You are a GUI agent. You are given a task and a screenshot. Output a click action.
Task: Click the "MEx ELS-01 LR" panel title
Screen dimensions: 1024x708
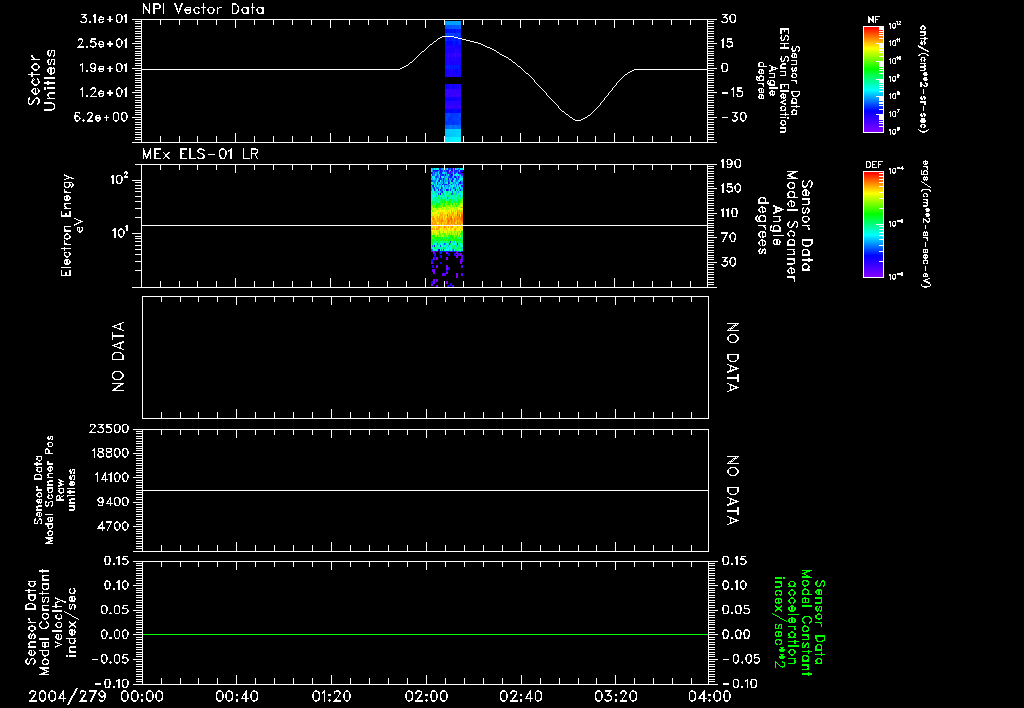(200, 154)
